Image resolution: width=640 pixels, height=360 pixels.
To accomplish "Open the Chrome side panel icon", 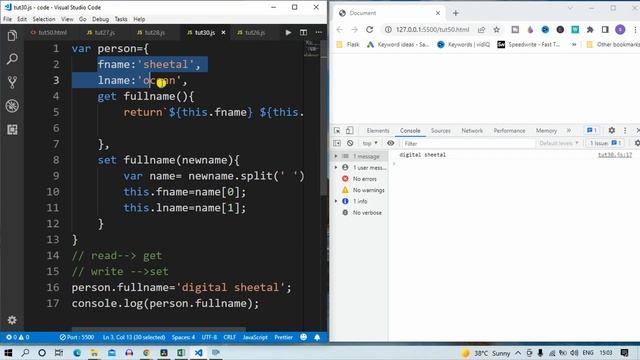I will click(605, 29).
